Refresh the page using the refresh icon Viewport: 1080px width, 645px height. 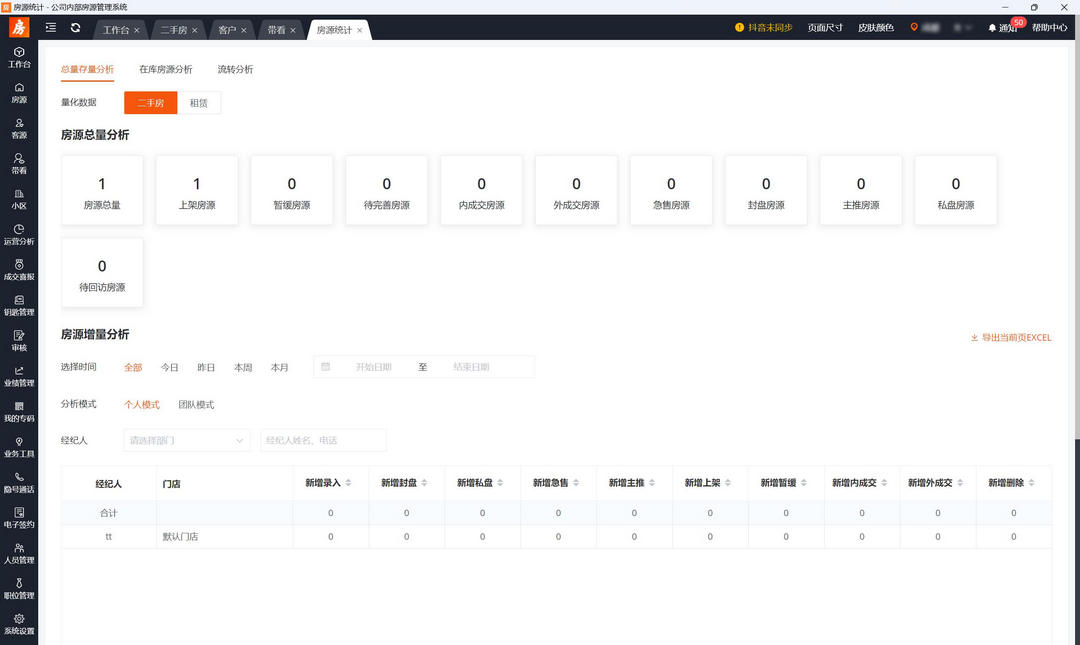(75, 28)
